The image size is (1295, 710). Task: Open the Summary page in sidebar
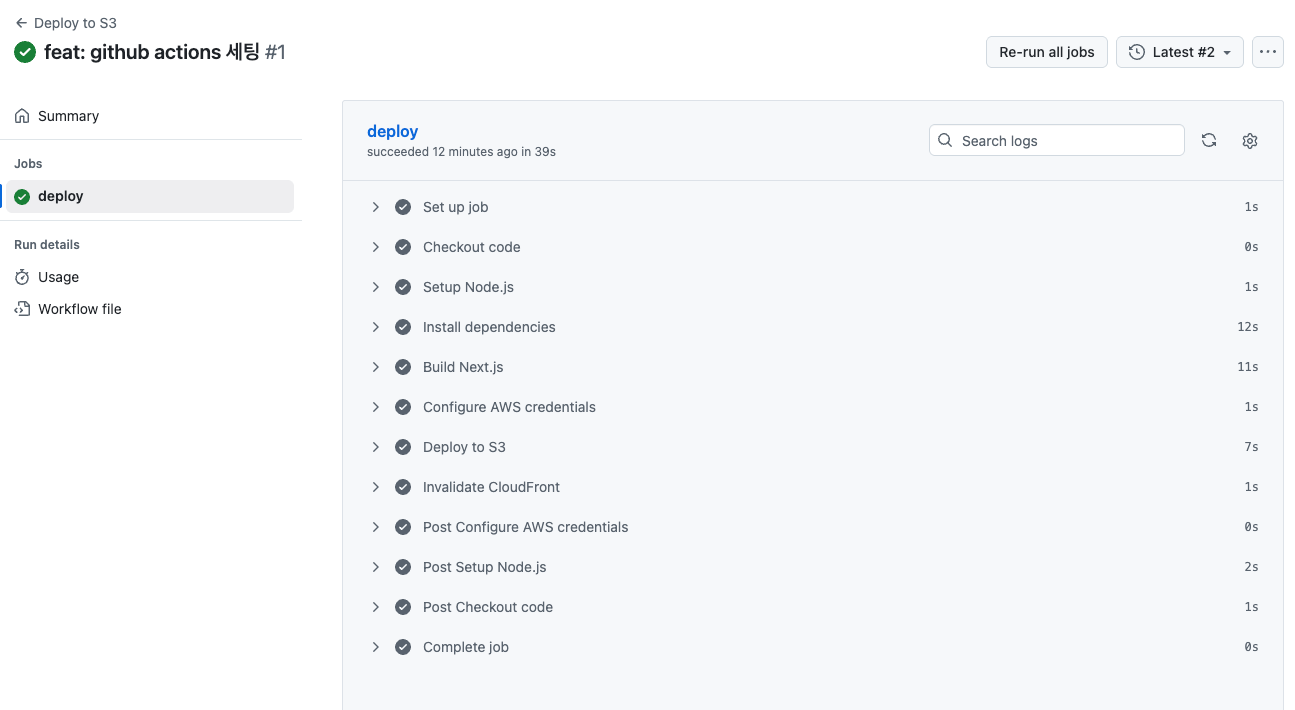click(68, 116)
